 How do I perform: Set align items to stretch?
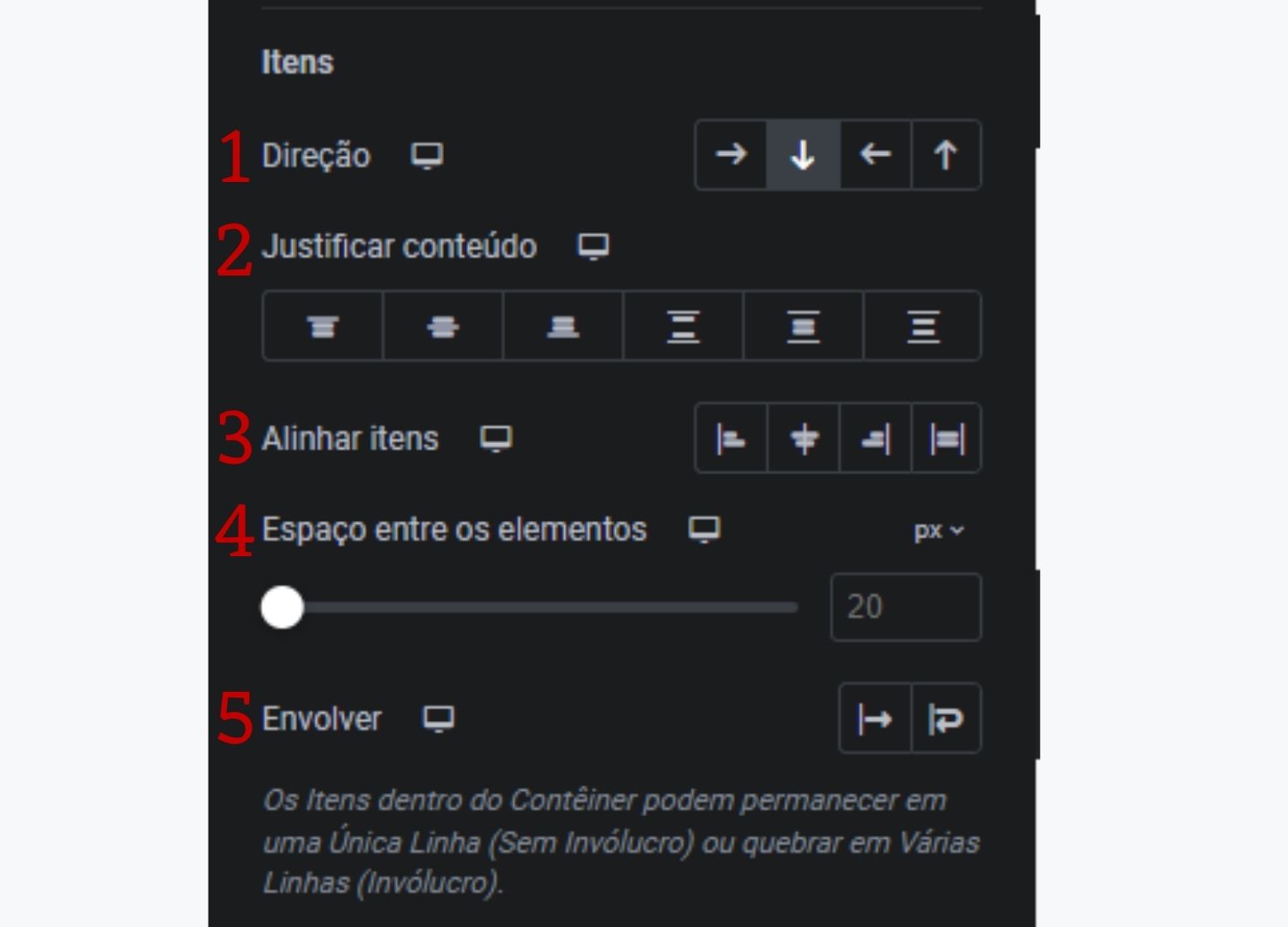click(945, 439)
